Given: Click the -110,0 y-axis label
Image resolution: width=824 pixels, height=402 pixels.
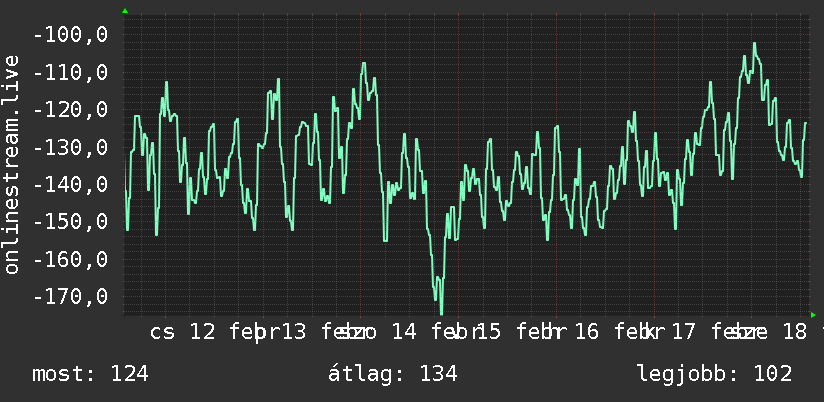Looking at the screenshot, I should click(x=70, y=73).
